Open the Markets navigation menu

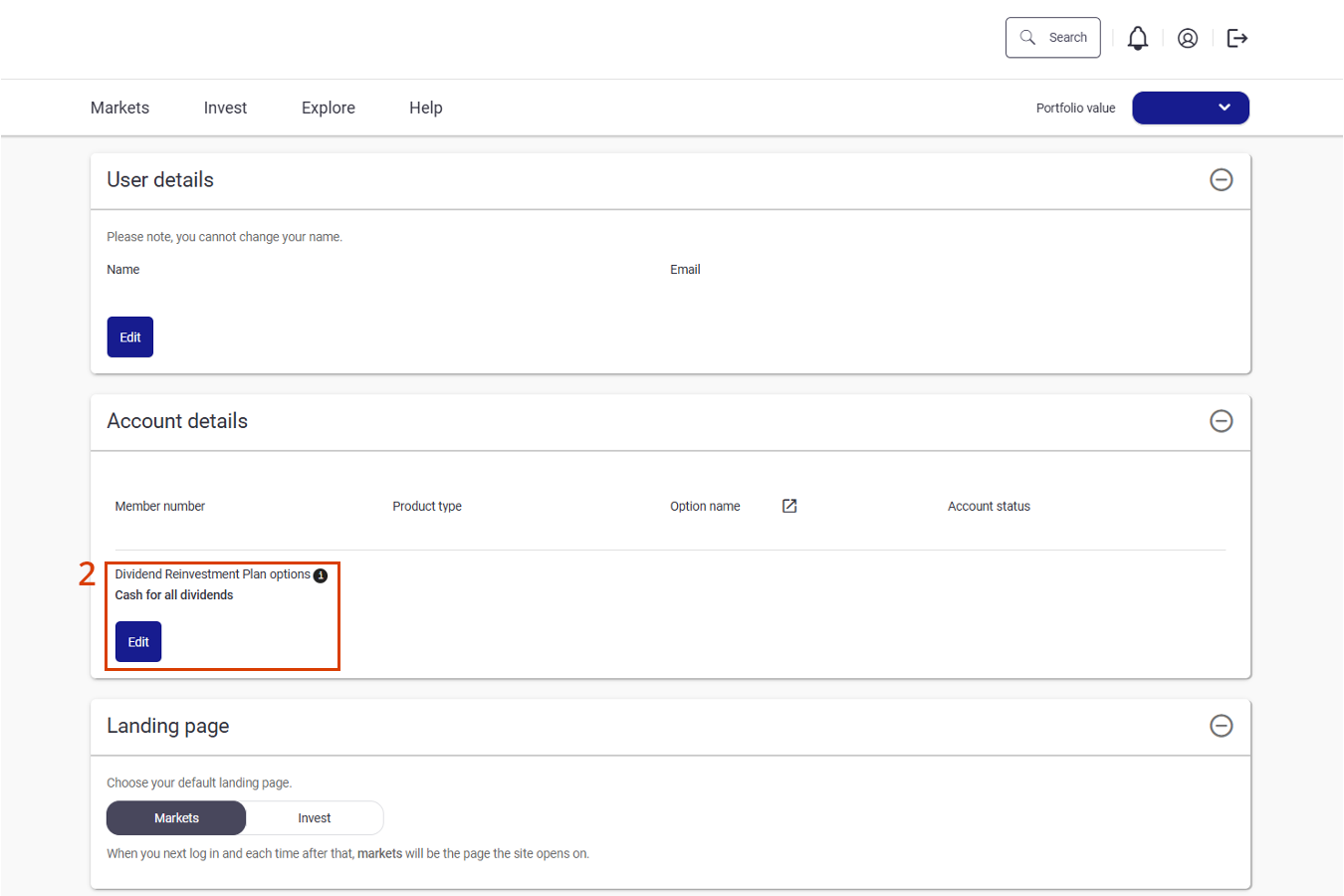119,108
